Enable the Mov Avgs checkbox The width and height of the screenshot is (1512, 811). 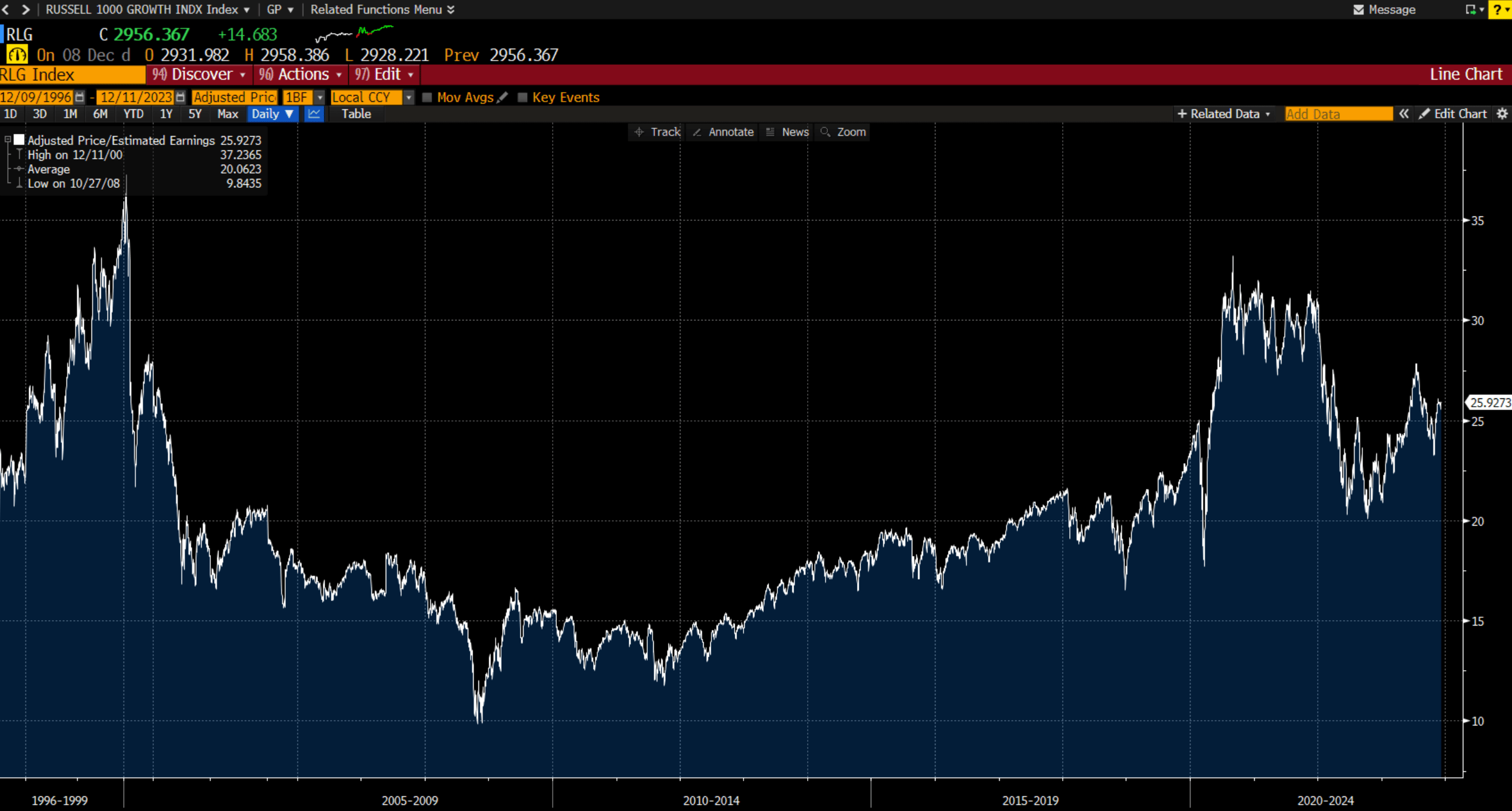[x=427, y=98]
